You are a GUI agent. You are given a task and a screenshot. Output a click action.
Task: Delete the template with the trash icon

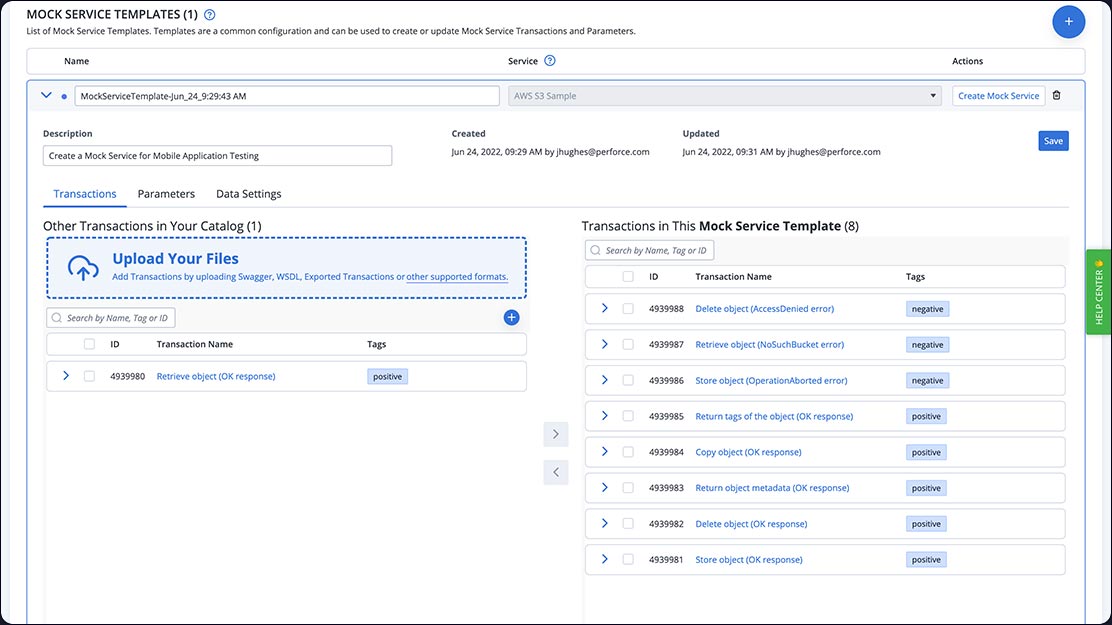click(1057, 96)
